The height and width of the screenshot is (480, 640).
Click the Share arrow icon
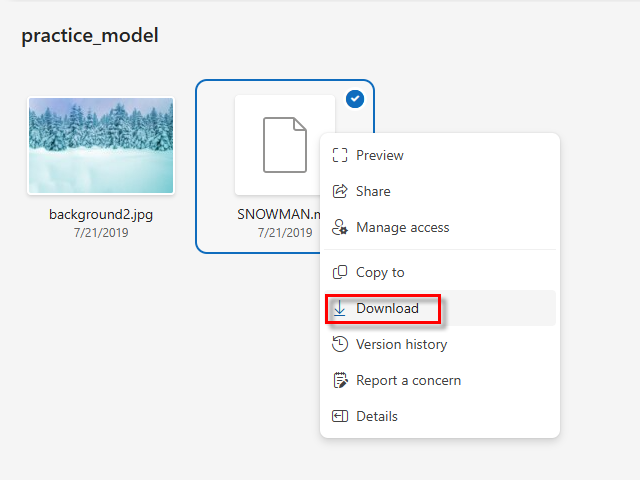pyautogui.click(x=340, y=191)
